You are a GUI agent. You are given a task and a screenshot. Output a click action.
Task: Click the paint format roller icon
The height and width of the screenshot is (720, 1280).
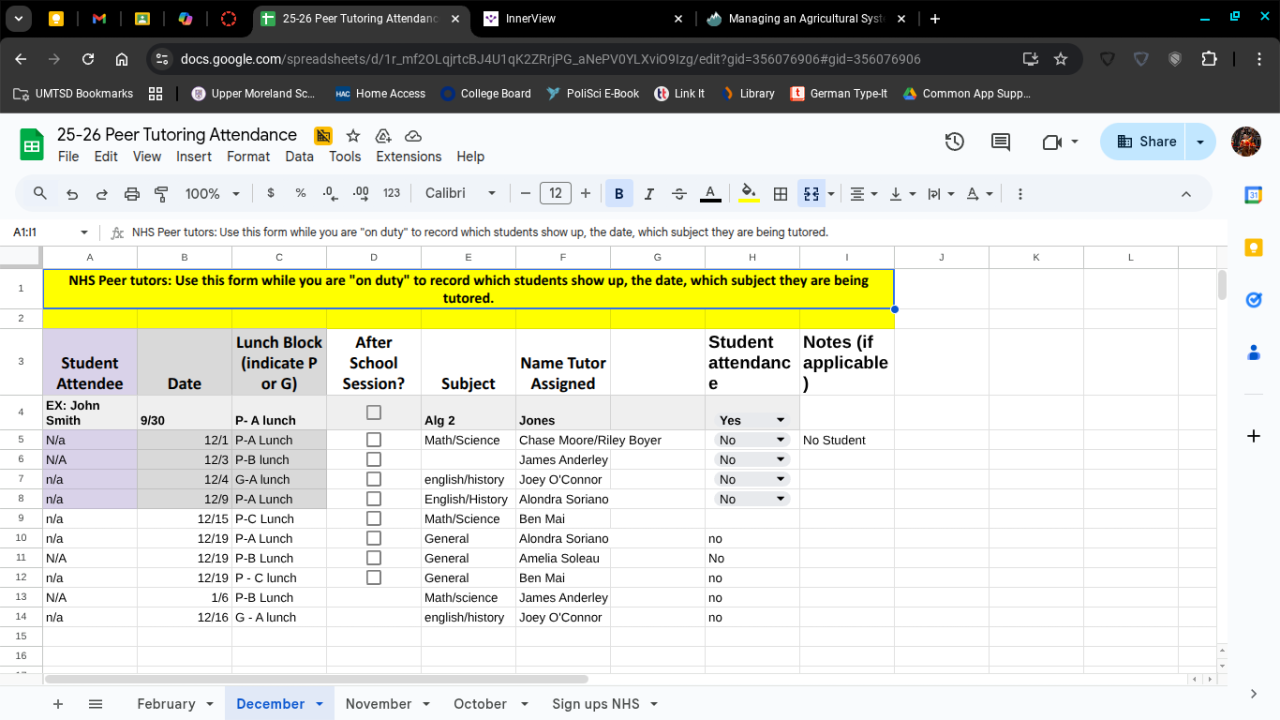click(161, 194)
